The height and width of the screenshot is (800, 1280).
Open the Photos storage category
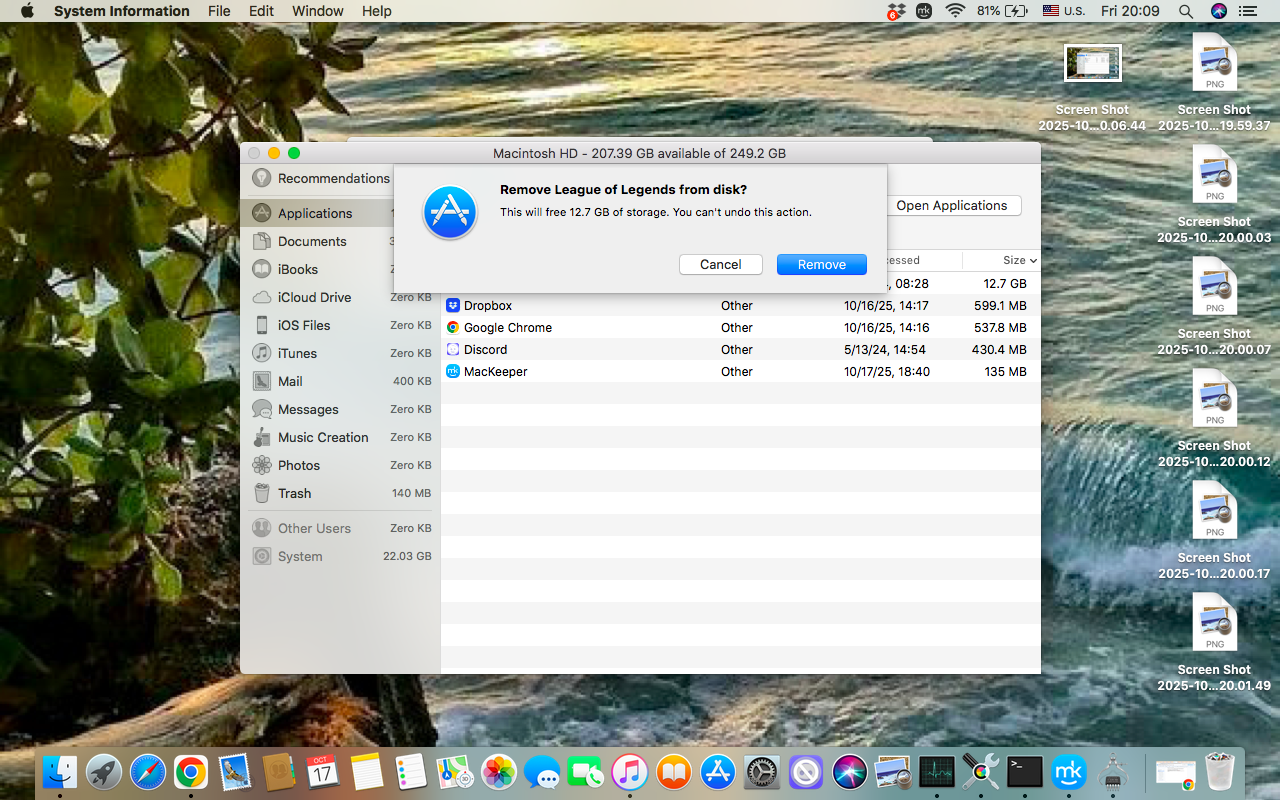(x=299, y=466)
